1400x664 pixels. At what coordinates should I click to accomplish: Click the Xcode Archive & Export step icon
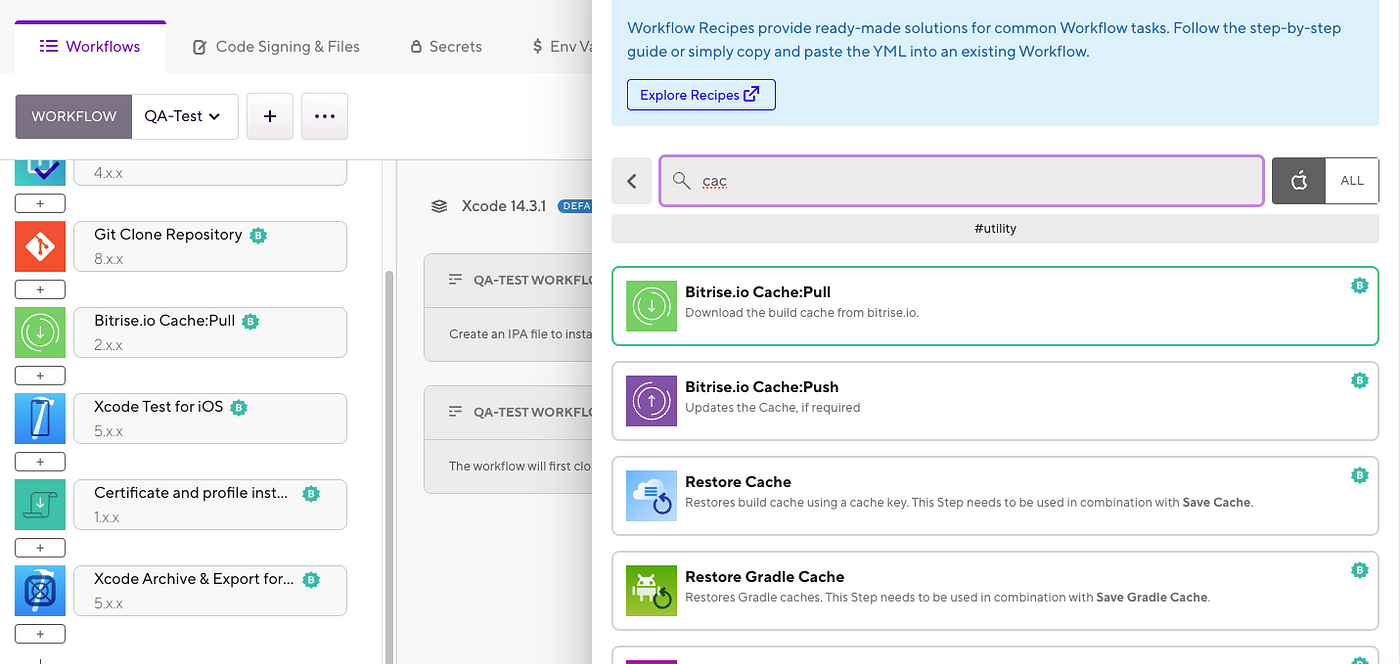40,590
